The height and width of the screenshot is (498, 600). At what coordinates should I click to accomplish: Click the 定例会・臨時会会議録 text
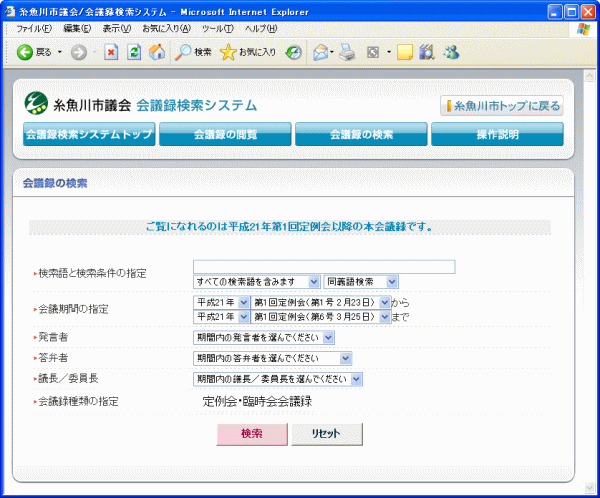[257, 401]
